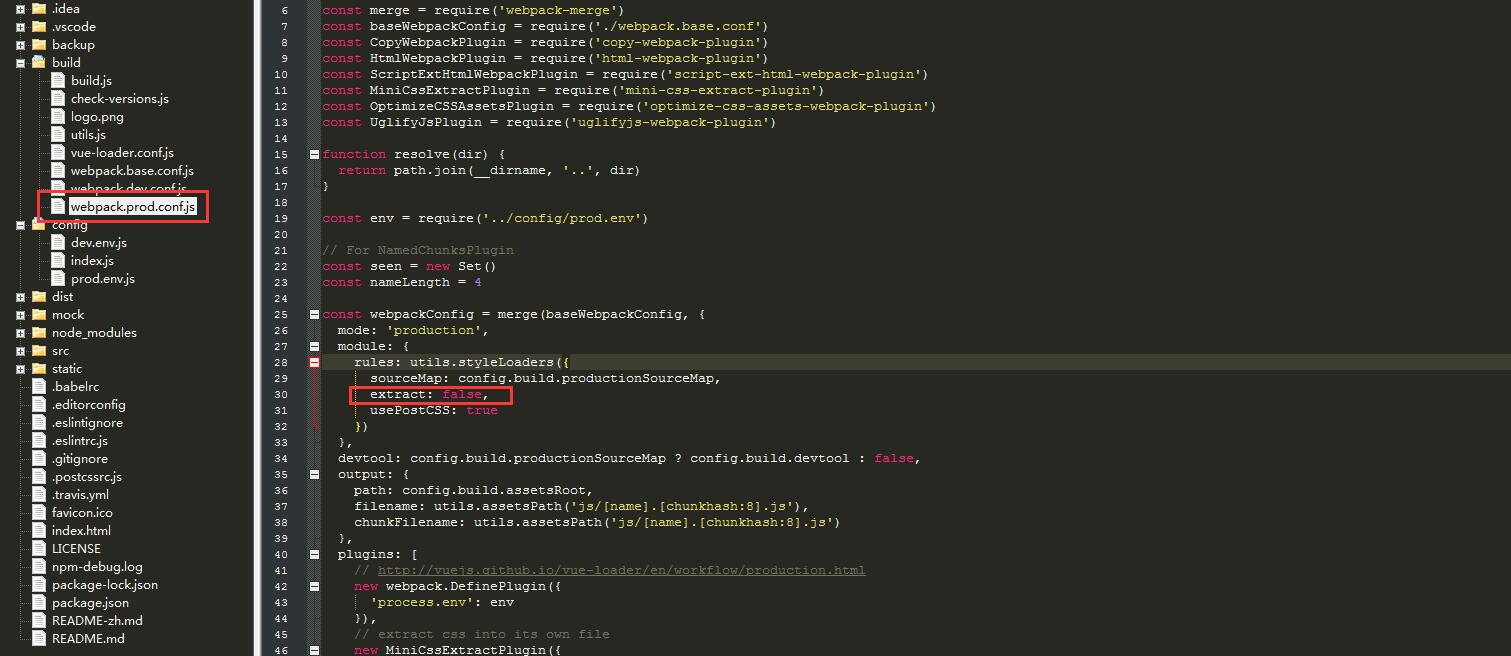Fold the MiniCssExtractPlugin block at line 46
The height and width of the screenshot is (656, 1511).
[x=314, y=650]
